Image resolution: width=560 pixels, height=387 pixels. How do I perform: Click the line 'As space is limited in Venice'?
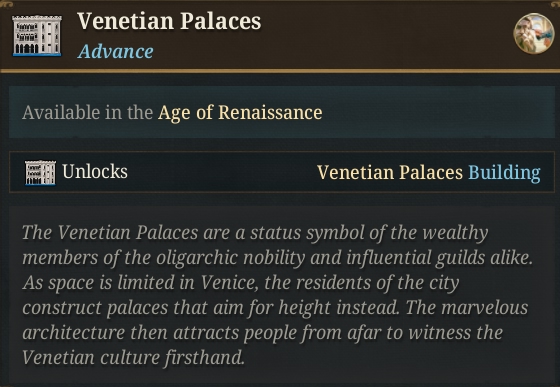click(241, 283)
